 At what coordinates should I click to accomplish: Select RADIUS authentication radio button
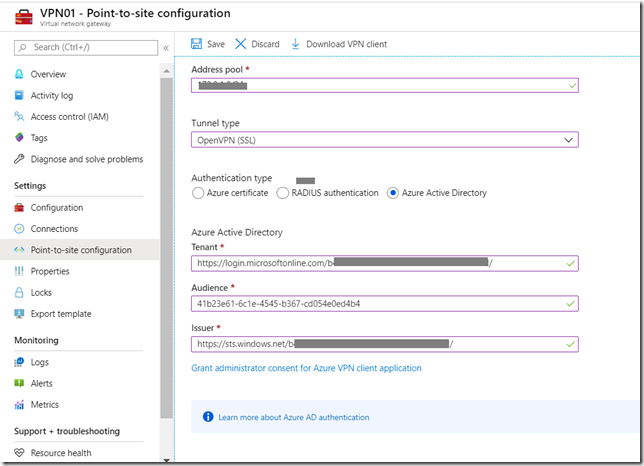pyautogui.click(x=283, y=193)
